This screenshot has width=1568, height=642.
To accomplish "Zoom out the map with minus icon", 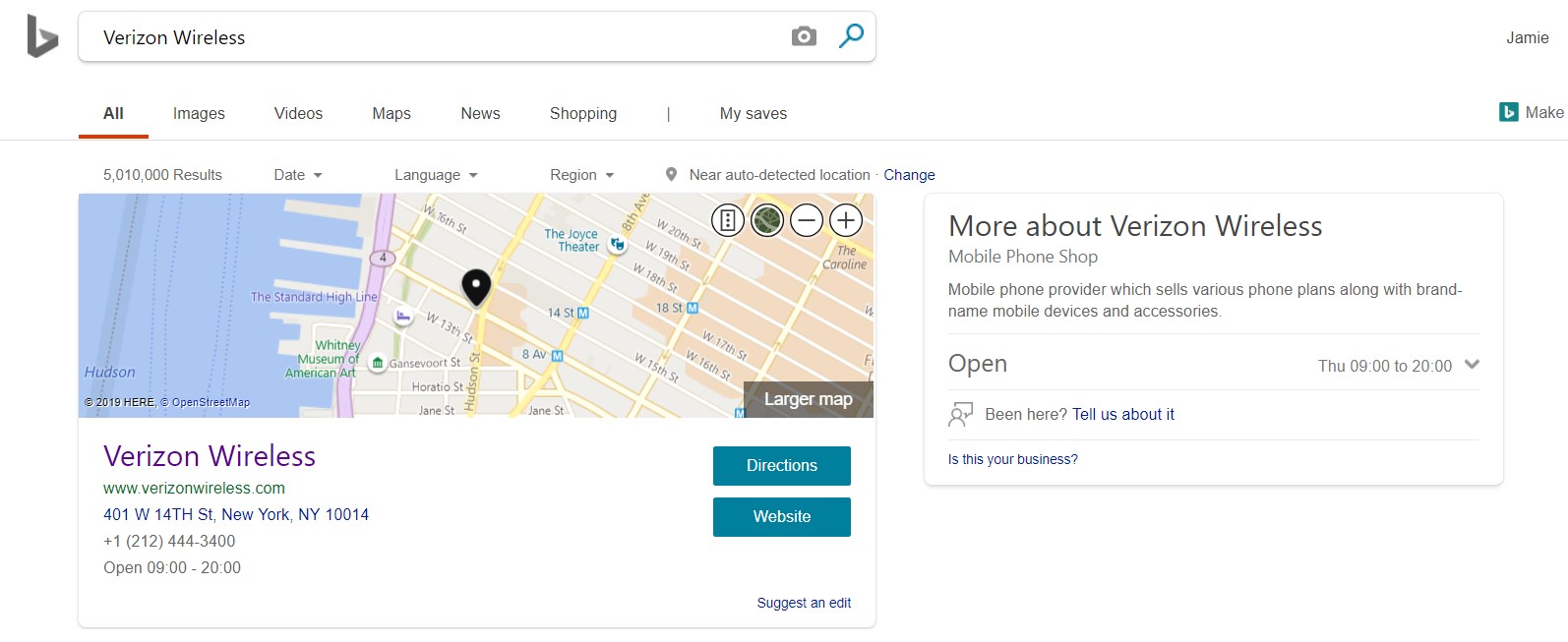I will [807, 220].
